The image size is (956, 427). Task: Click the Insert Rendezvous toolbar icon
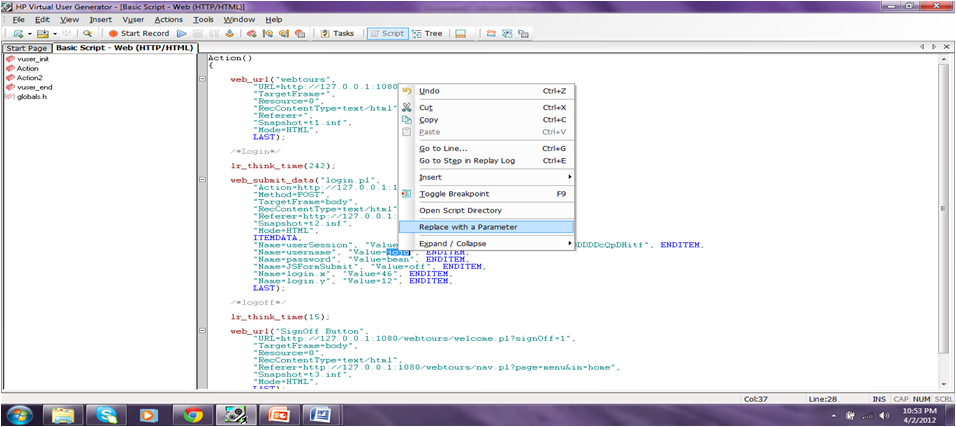coord(284,34)
